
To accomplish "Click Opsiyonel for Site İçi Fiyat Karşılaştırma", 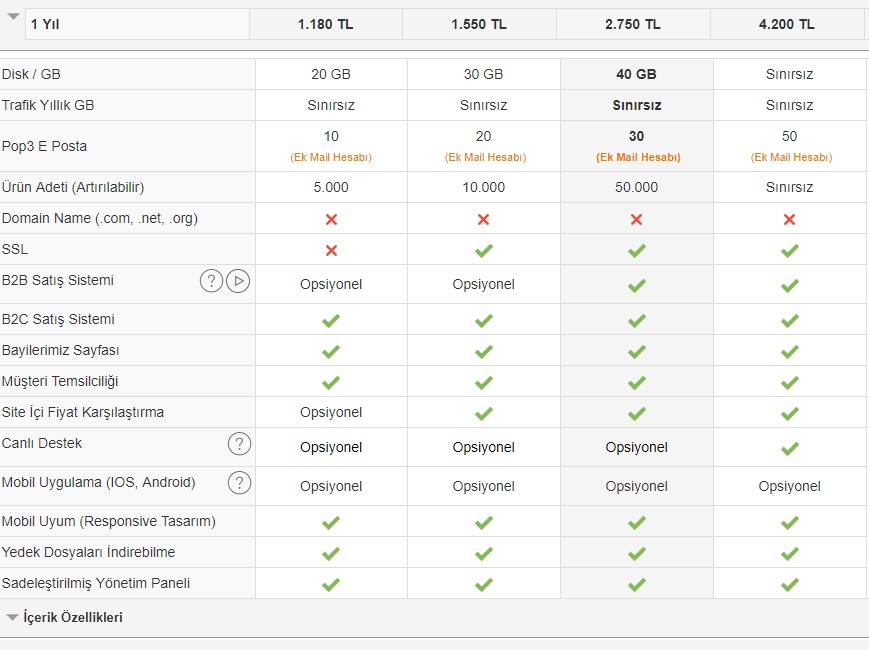I will [x=331, y=412].
